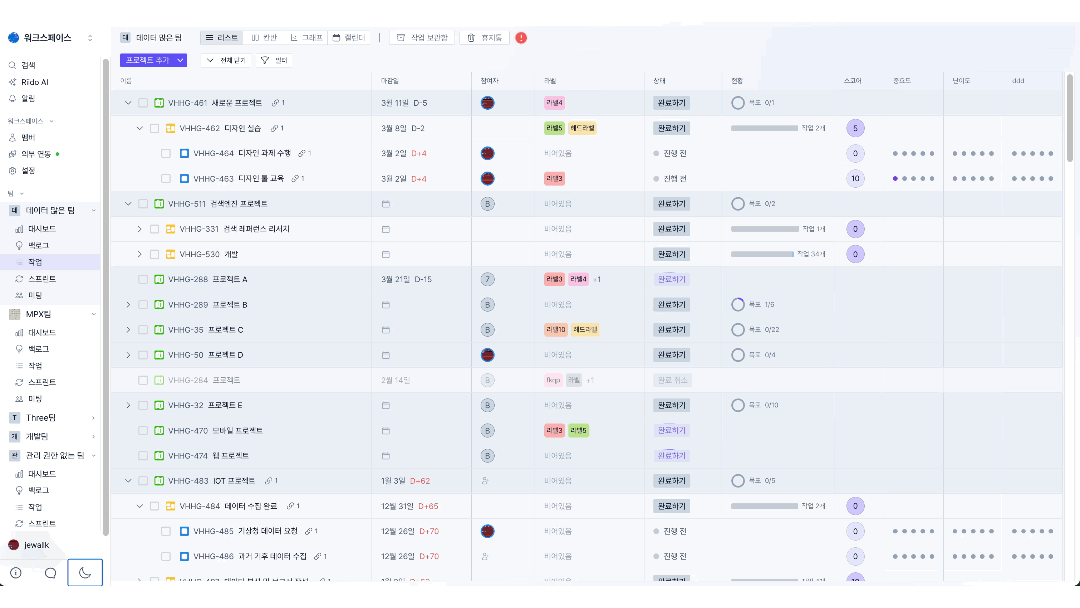Switch to the calendar view tab

click(349, 38)
